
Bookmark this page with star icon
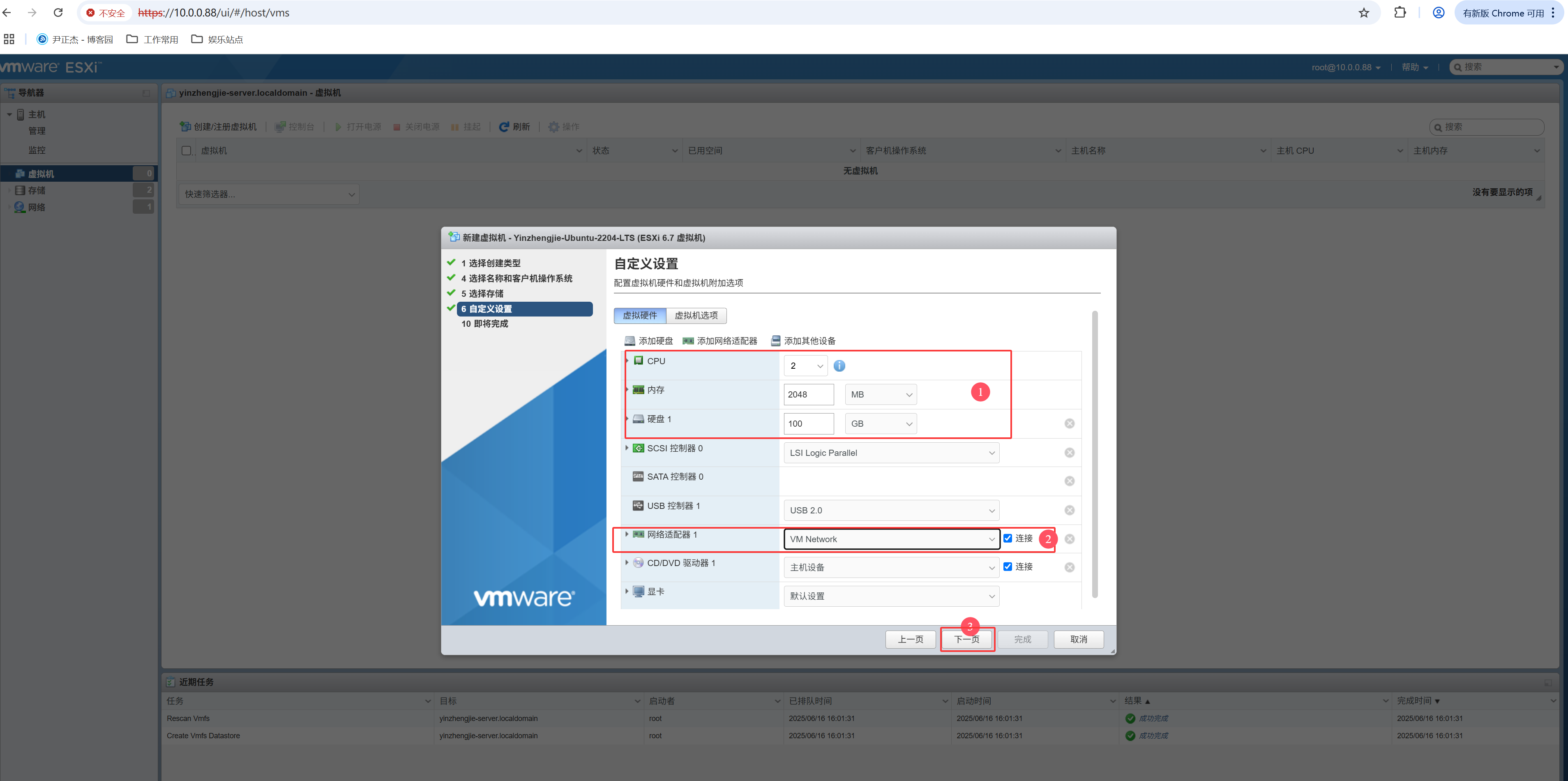[x=1363, y=13]
